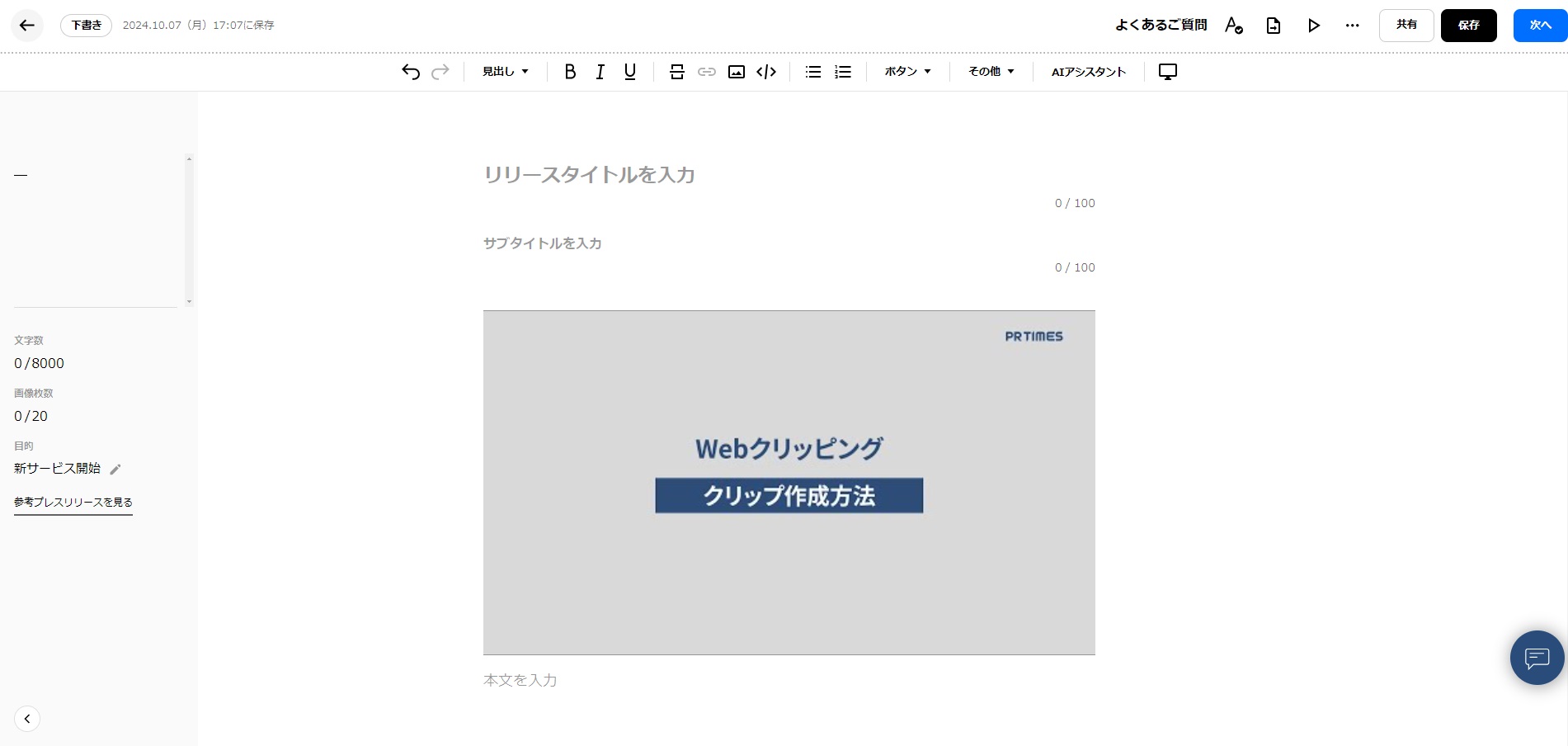Viewport: 1568px width, 746px height.
Task: Apply bulleted list formatting
Action: 813,72
